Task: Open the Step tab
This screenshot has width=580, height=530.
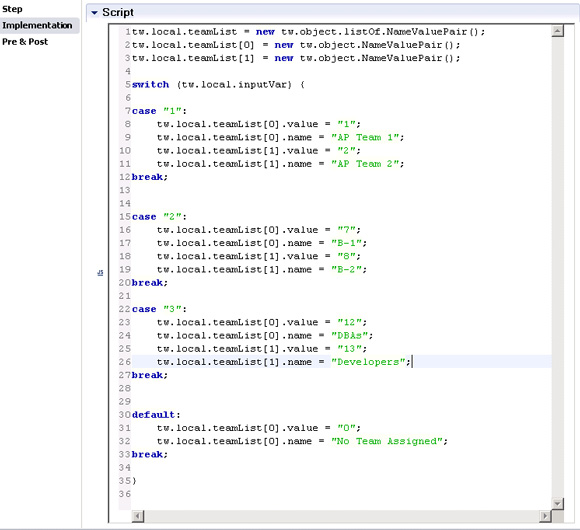Action: (12, 9)
